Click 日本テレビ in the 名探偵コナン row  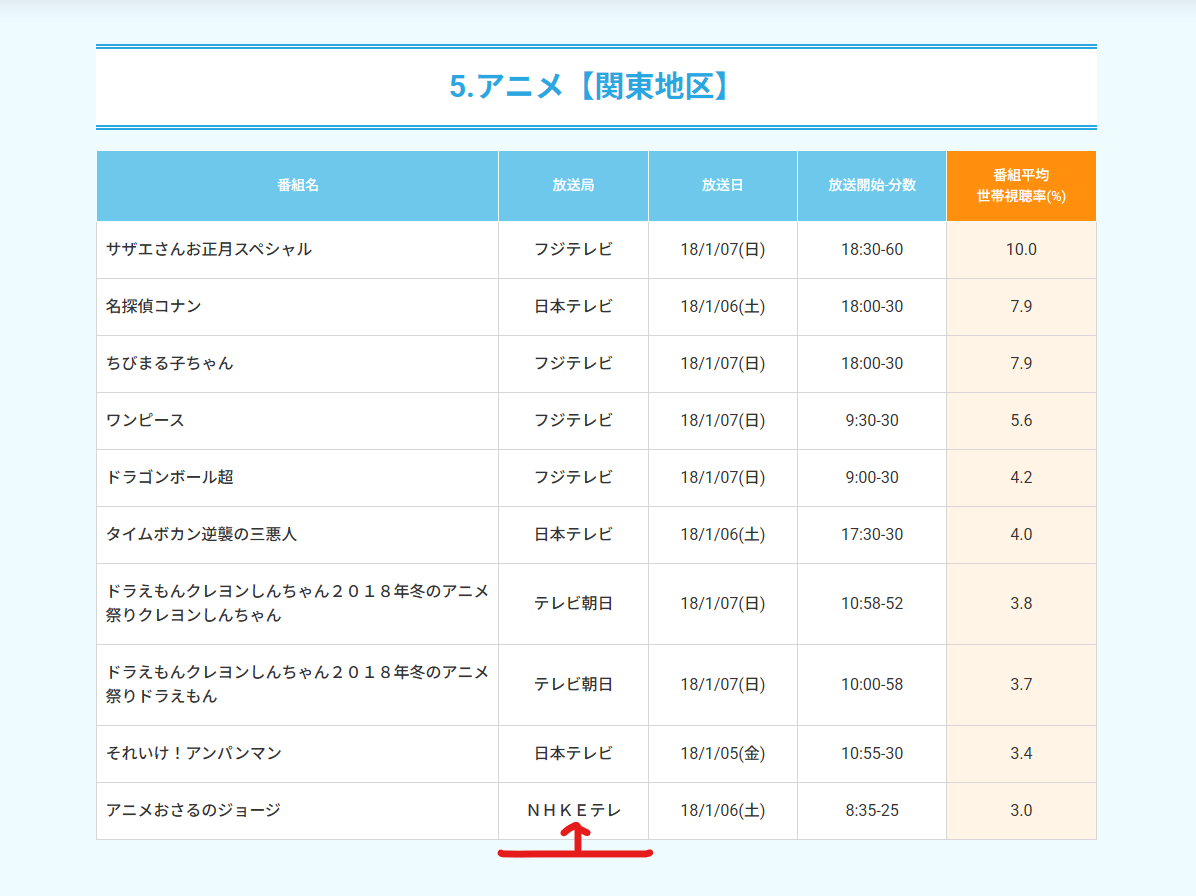pos(573,306)
